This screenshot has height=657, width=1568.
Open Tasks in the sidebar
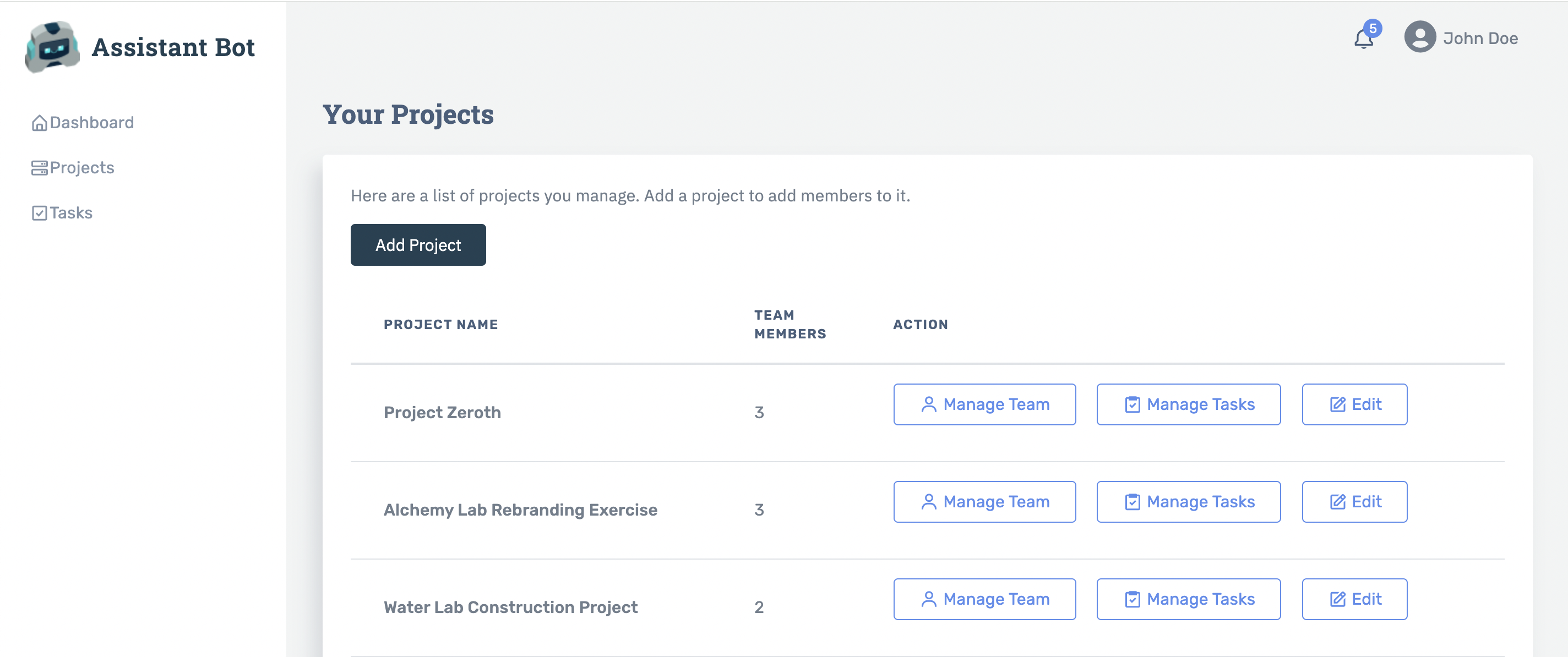pos(62,213)
